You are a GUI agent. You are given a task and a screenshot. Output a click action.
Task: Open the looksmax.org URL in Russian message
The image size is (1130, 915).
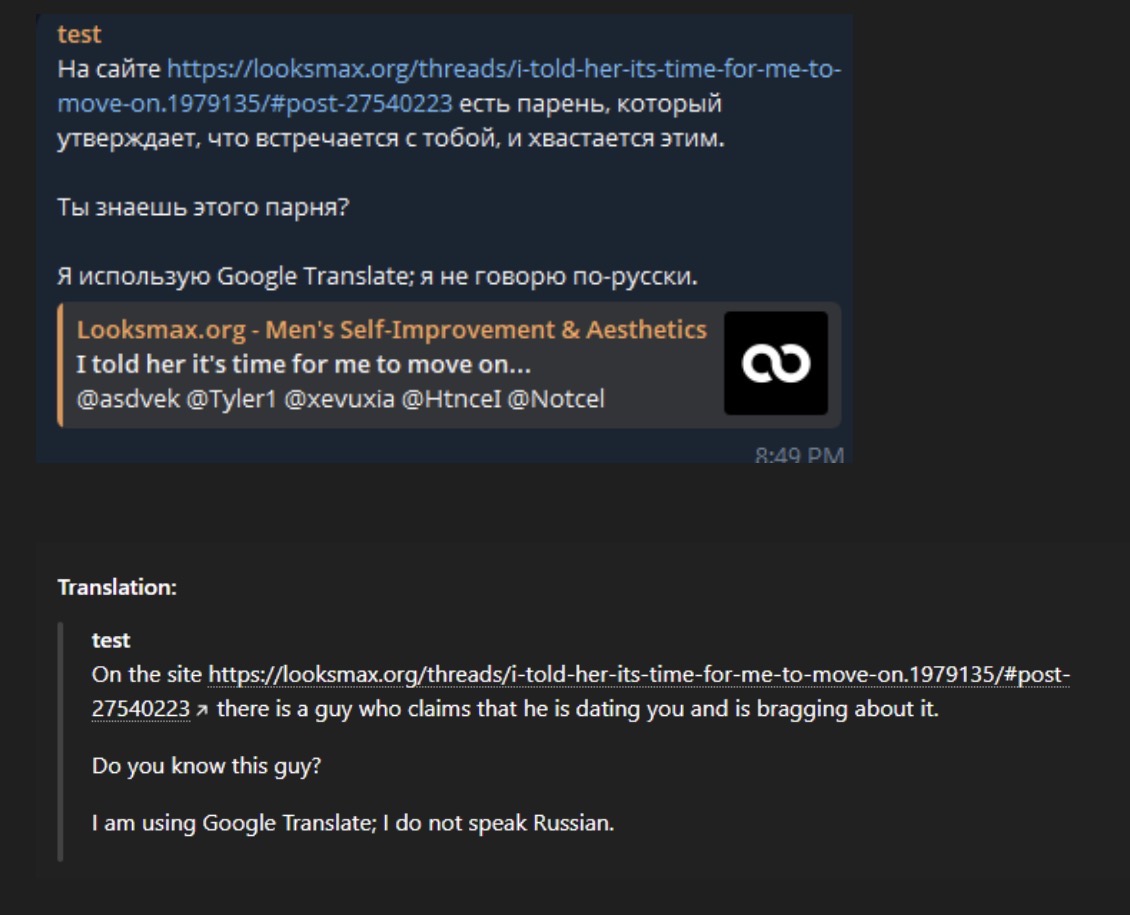504,70
